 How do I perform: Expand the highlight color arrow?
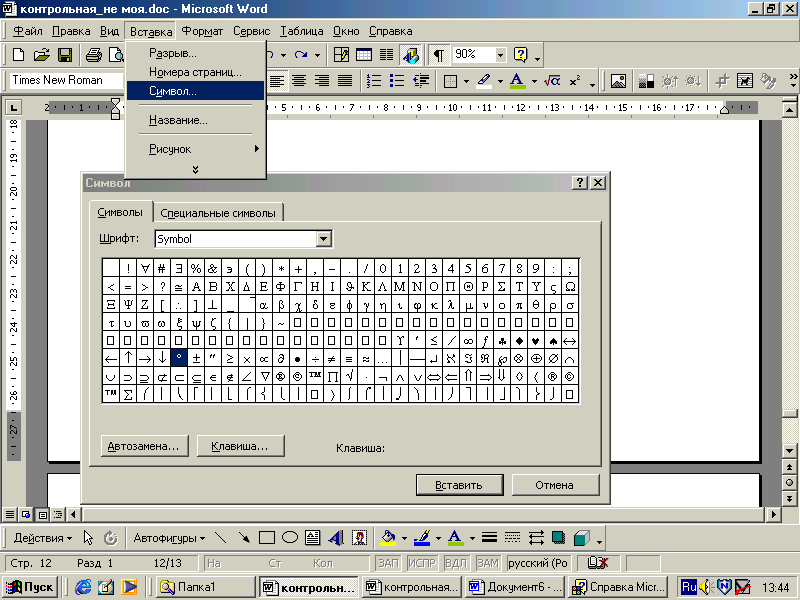[500, 81]
